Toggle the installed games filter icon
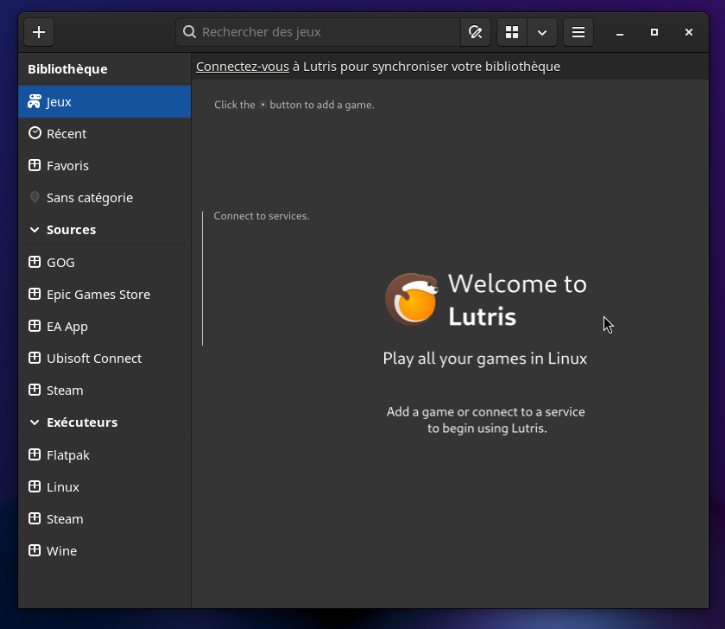The width and height of the screenshot is (725, 629). point(476,32)
